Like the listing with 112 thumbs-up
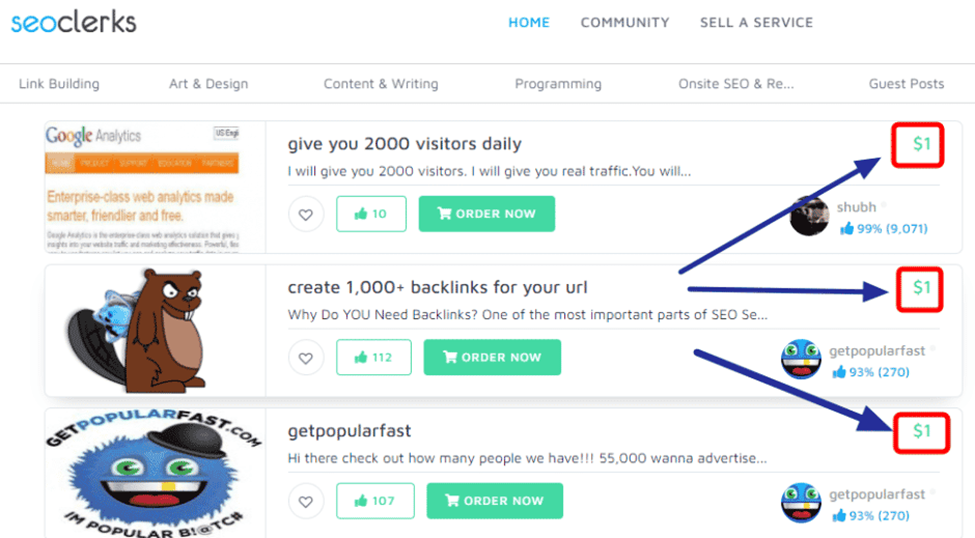The height and width of the screenshot is (538, 975). (x=373, y=357)
